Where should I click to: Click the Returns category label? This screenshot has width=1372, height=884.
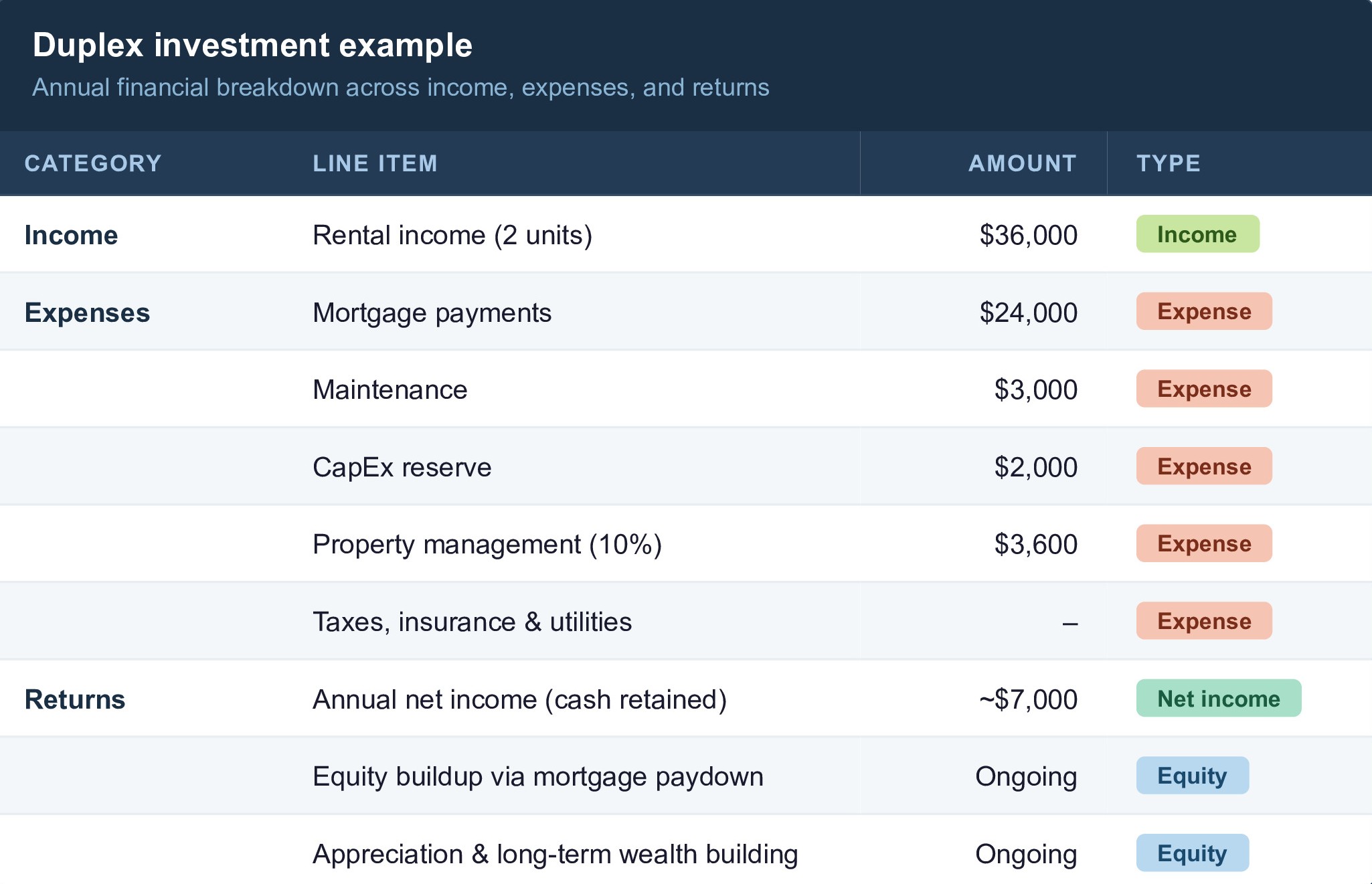pyautogui.click(x=75, y=700)
